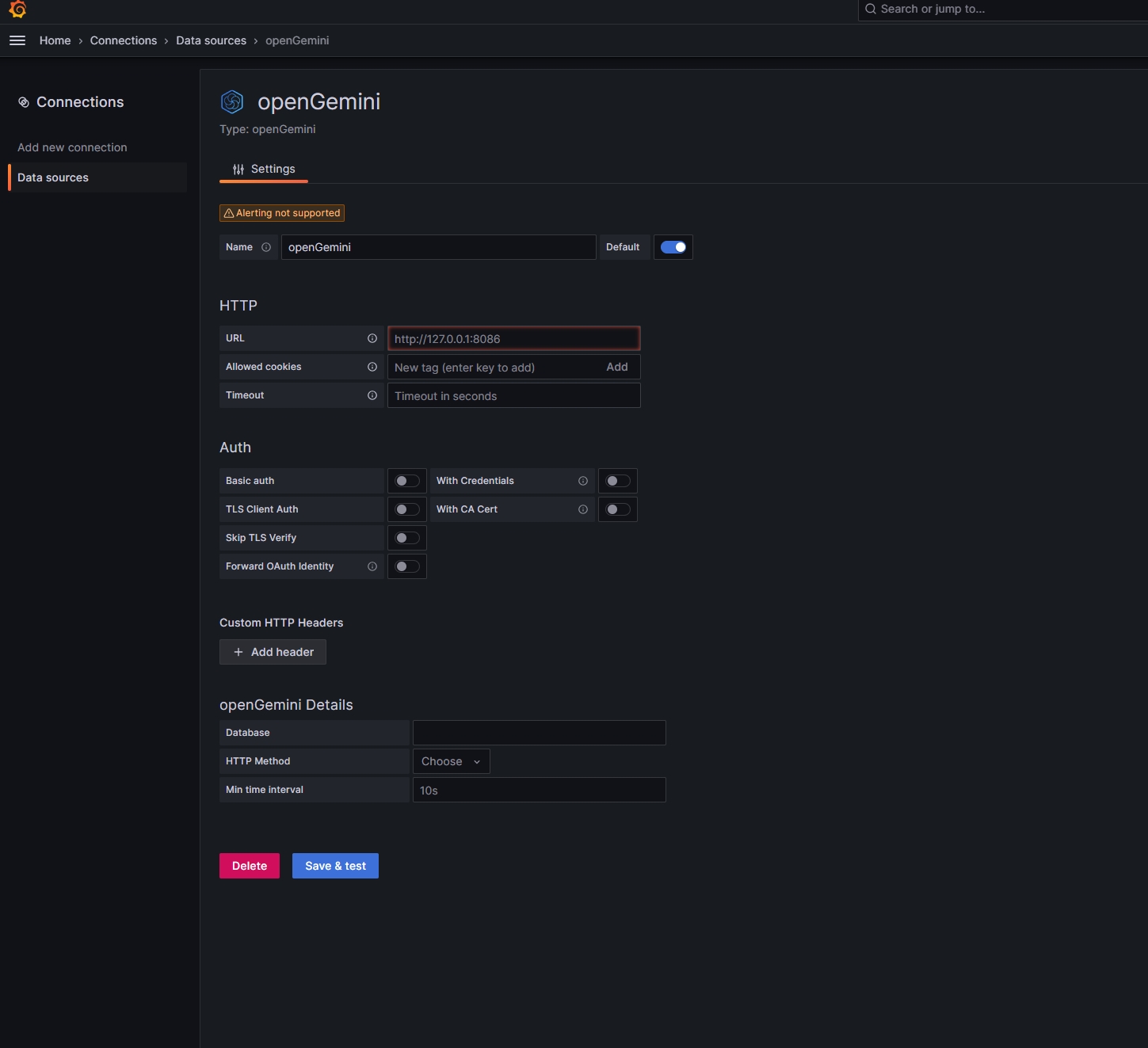This screenshot has height=1048, width=1148.
Task: Open the navigation sidebar via hamburger icon
Action: click(17, 40)
